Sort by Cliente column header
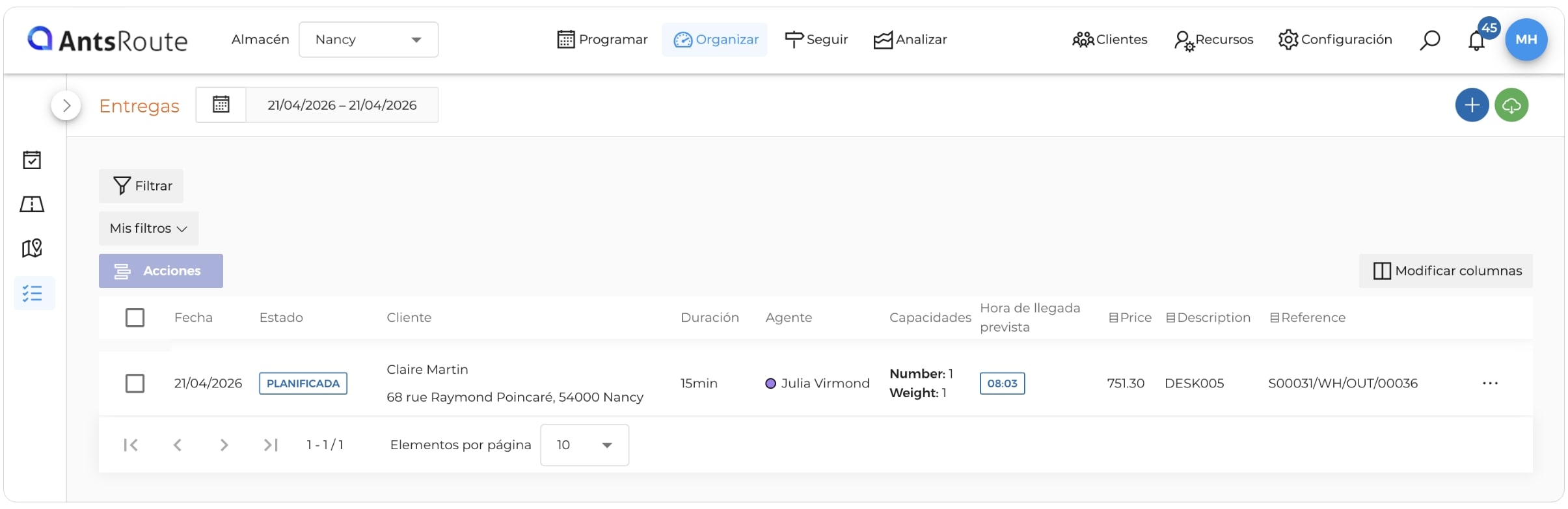 click(409, 318)
